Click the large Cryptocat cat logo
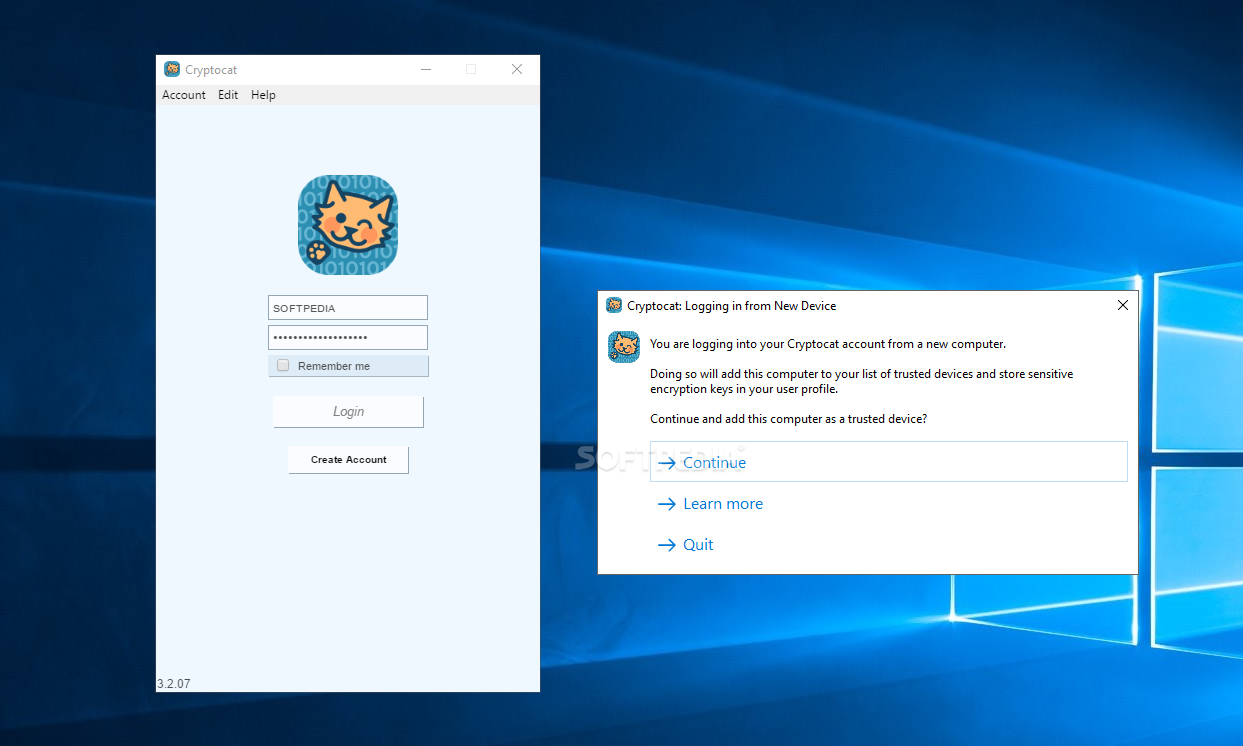The width and height of the screenshot is (1243, 746). tap(348, 225)
